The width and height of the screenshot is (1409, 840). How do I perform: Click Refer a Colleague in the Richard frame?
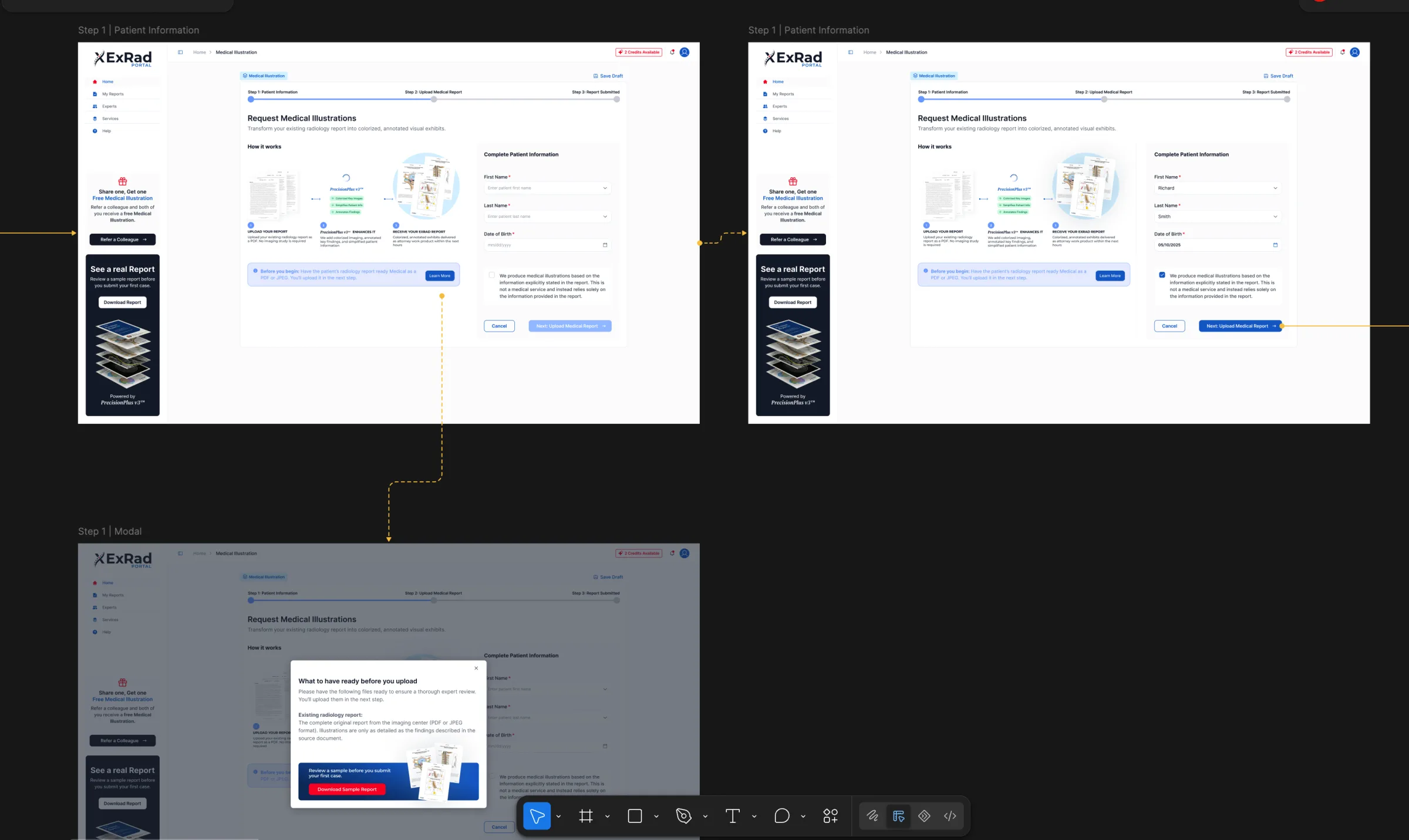click(793, 239)
